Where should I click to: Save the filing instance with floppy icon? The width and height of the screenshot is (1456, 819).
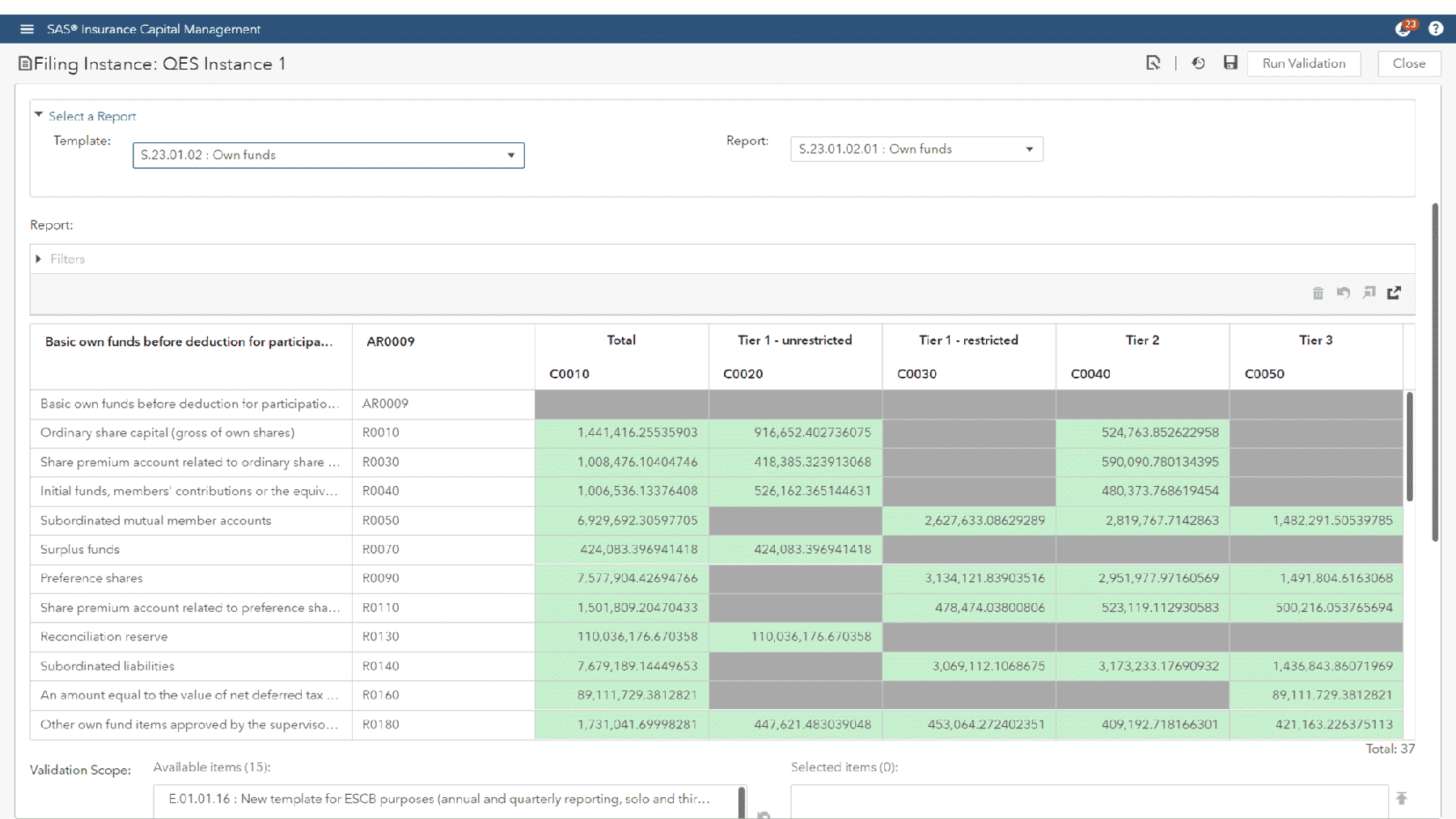point(1230,63)
